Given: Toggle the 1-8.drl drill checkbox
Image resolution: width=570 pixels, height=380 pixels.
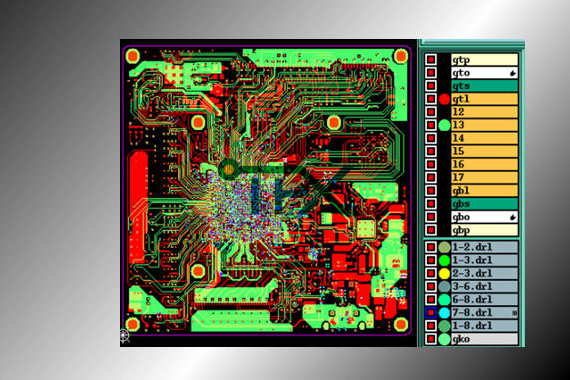Looking at the screenshot, I should (431, 326).
